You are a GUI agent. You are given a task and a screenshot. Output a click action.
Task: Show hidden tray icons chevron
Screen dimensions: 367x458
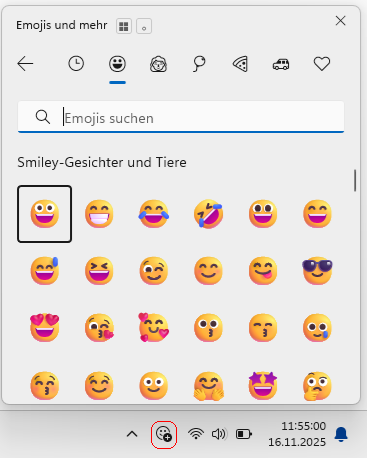(x=132, y=434)
